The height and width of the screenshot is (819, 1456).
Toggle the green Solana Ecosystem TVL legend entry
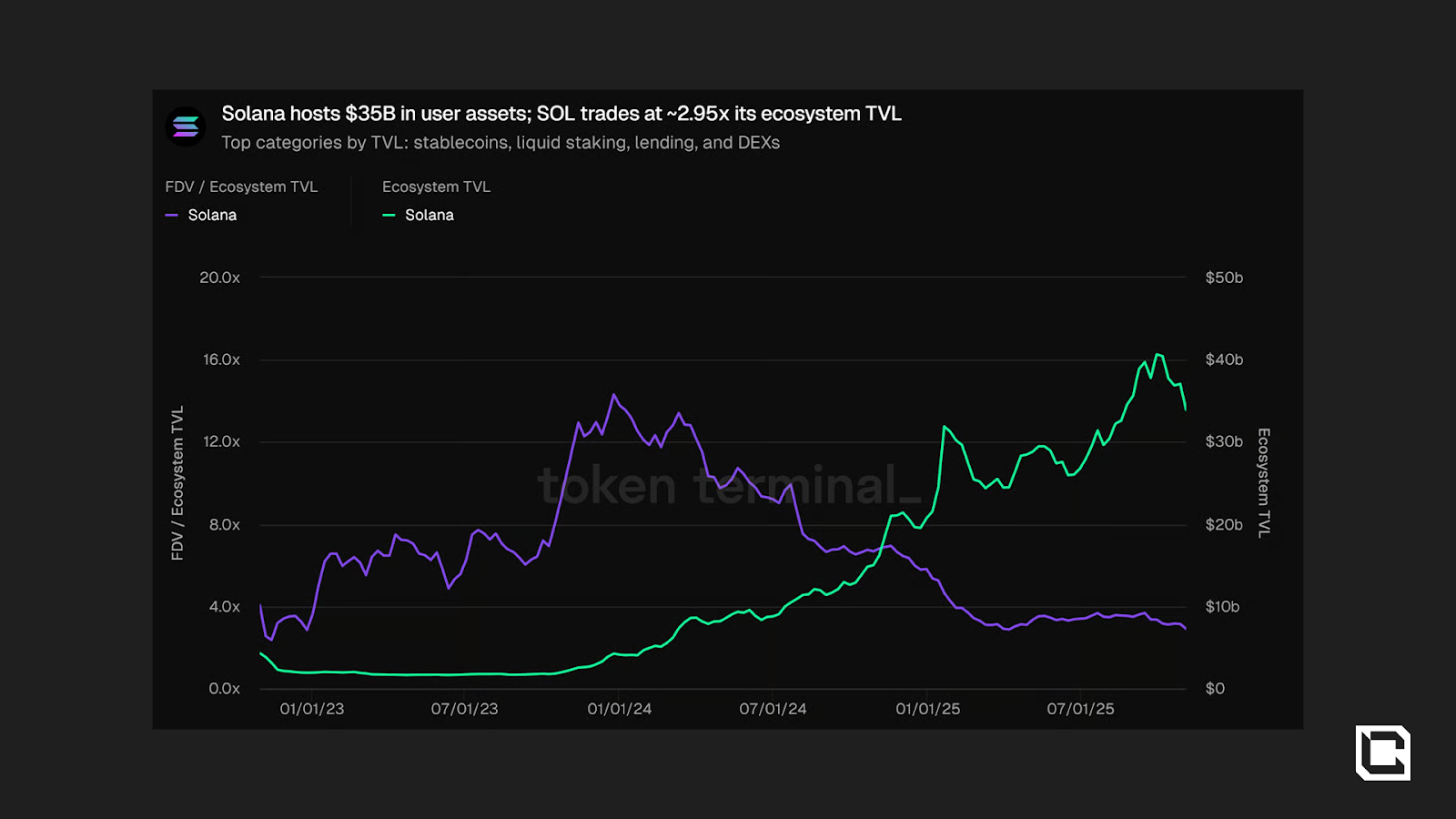pos(429,216)
